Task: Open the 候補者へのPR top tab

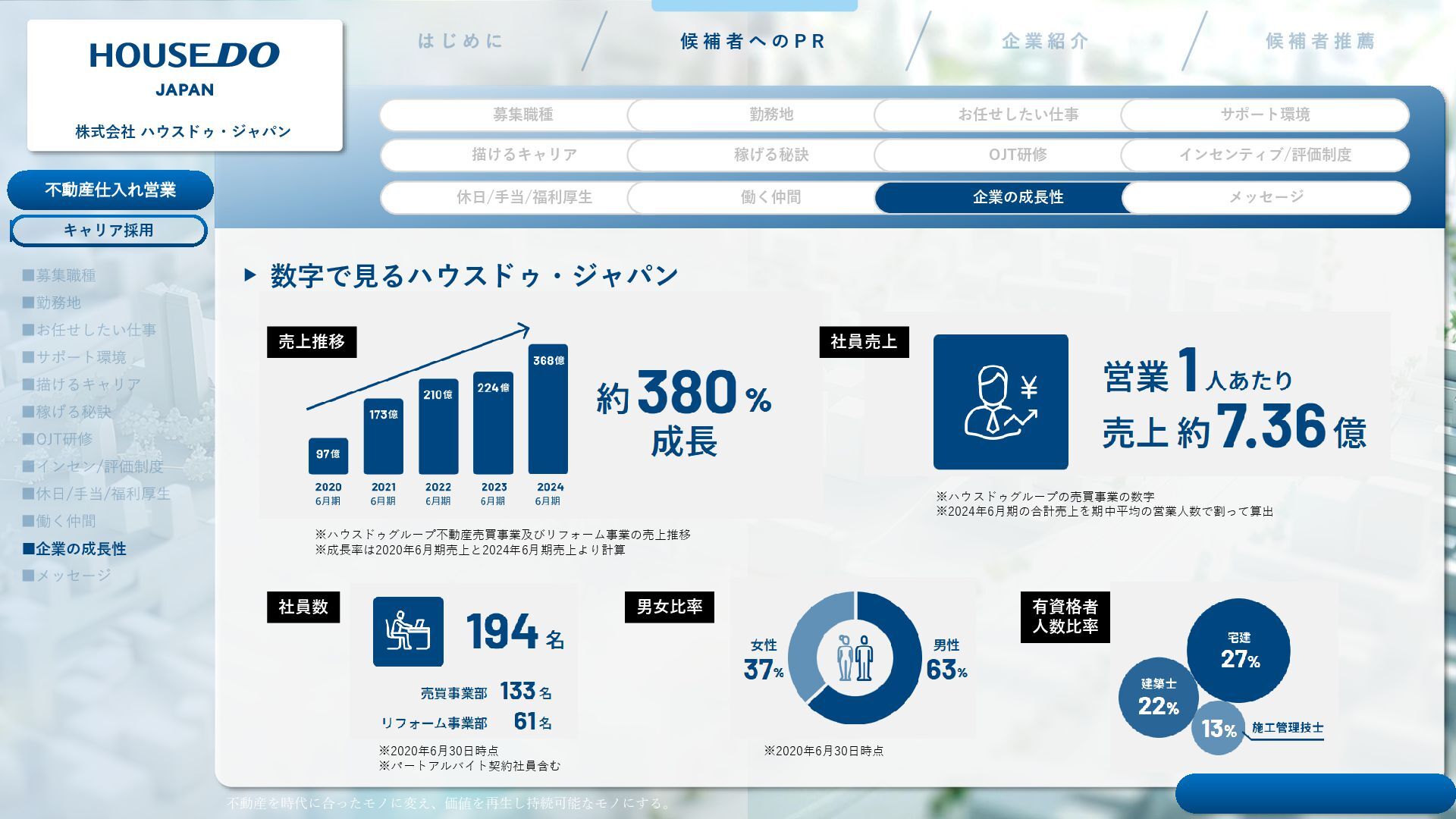Action: pos(752,41)
